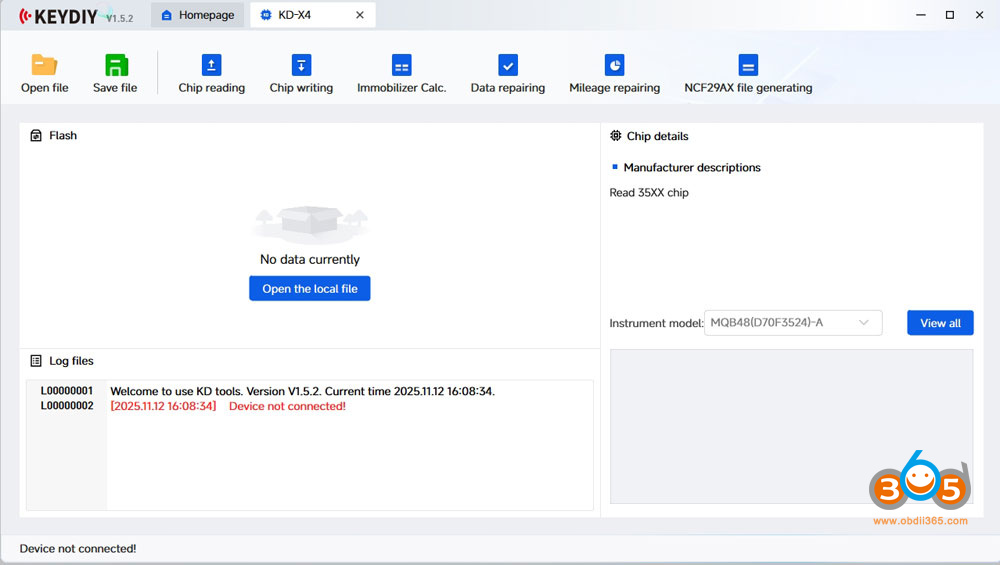This screenshot has width=1000, height=565.
Task: Close the KD-X4 tab
Action: point(360,15)
